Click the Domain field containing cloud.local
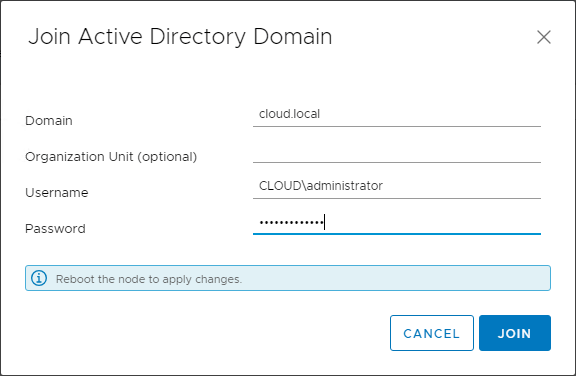Screen dimensions: 576x376 [x=397, y=115]
